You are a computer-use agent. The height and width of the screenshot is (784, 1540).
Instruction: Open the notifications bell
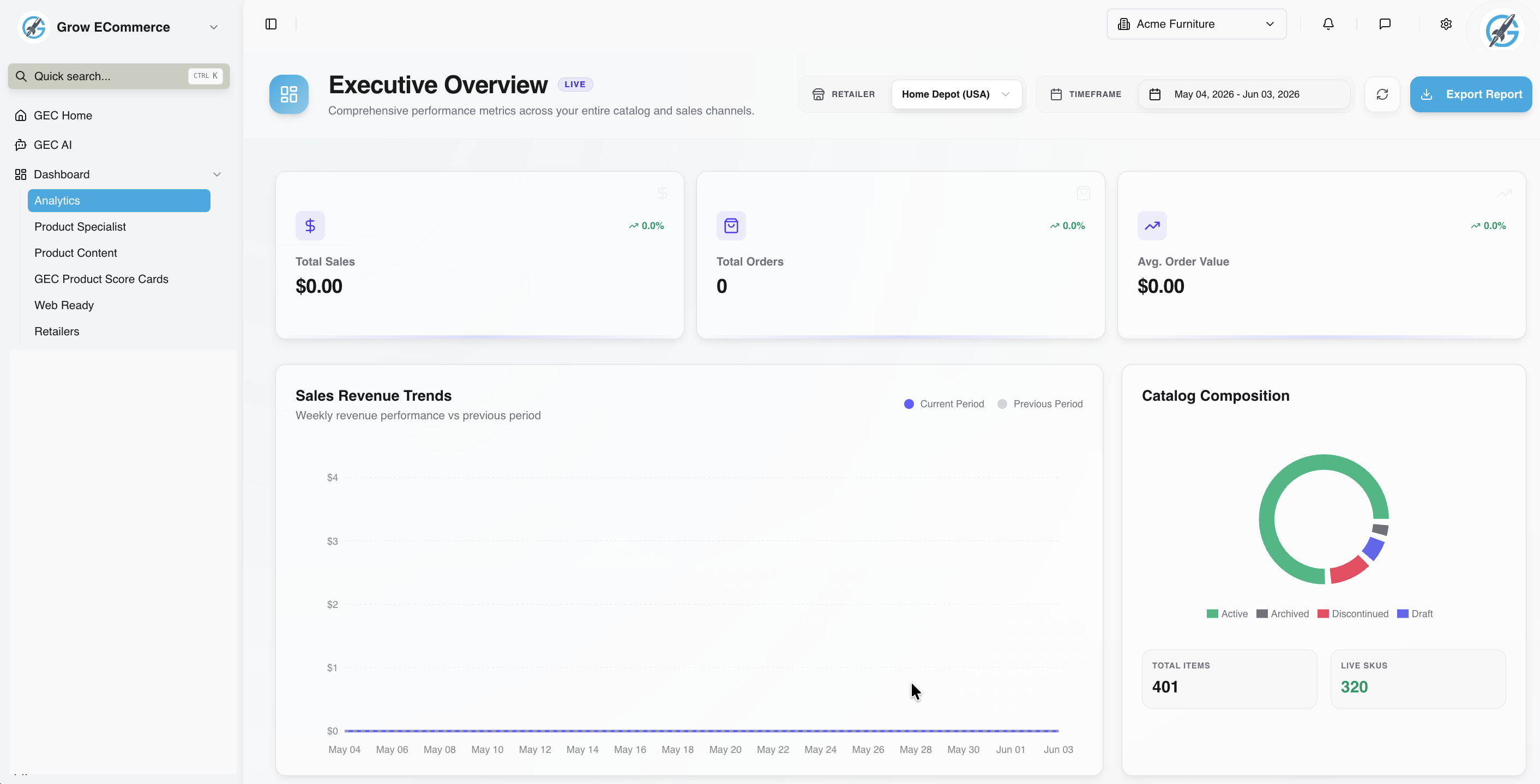tap(1328, 24)
